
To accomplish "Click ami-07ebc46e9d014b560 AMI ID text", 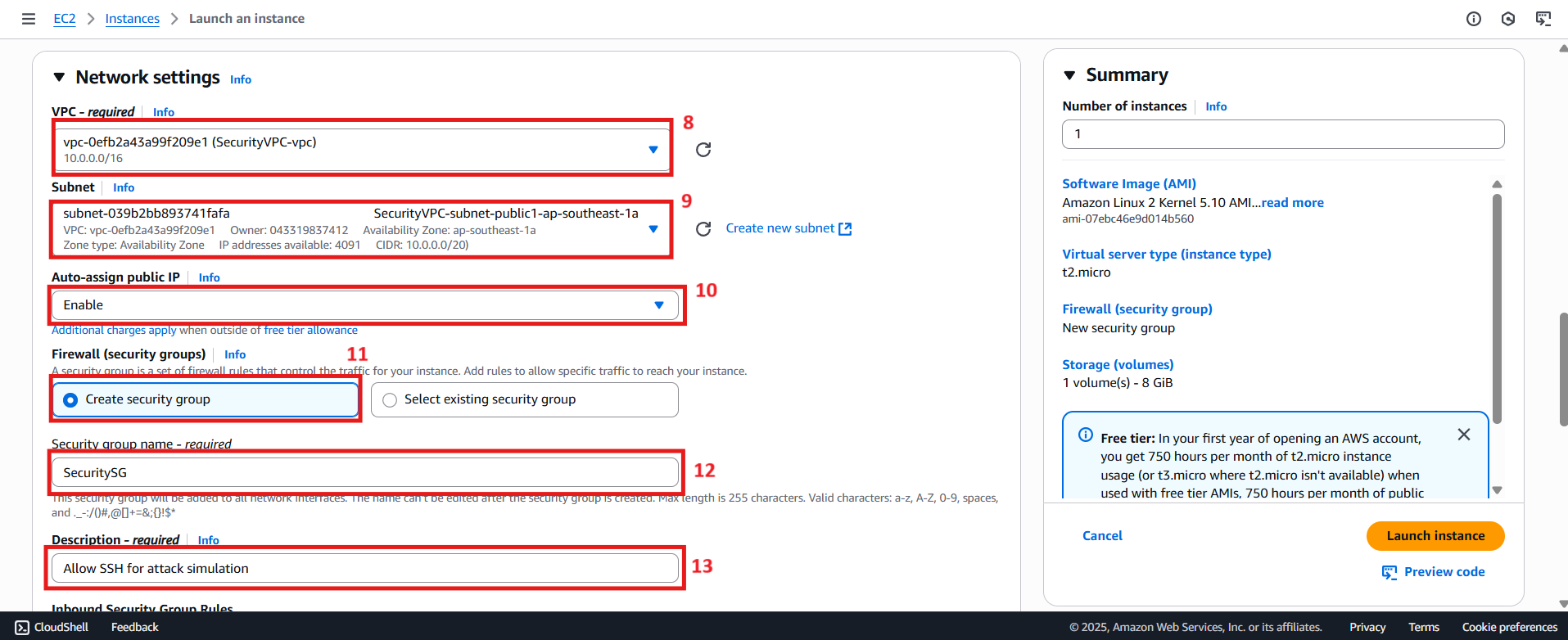I will [1127, 219].
